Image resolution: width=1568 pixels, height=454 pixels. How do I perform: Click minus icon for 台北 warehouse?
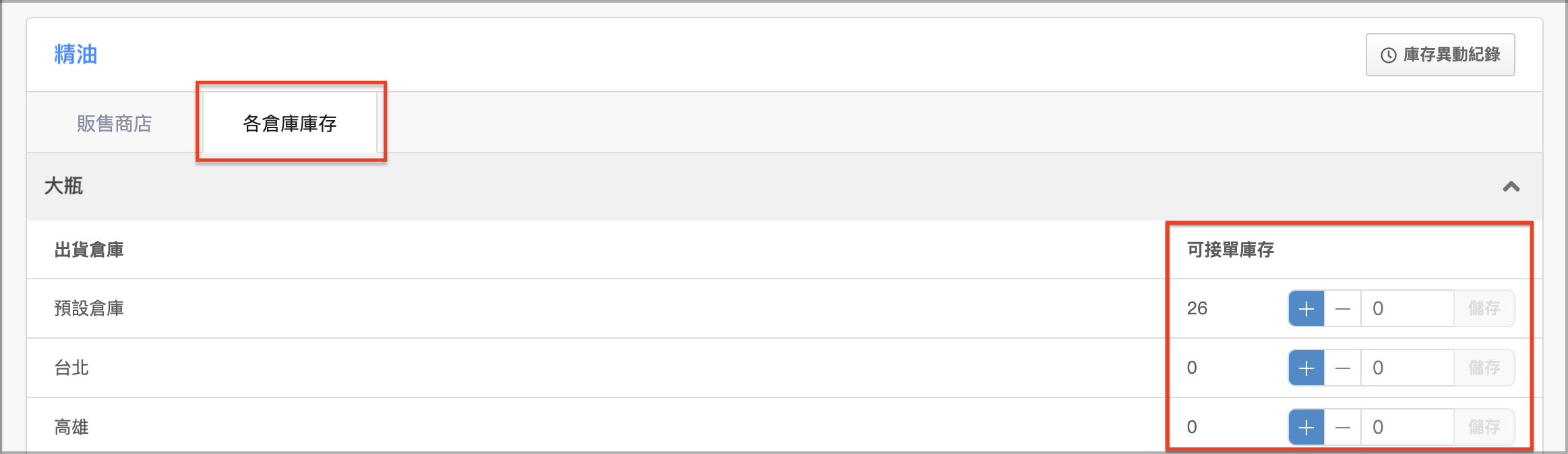pos(1343,368)
